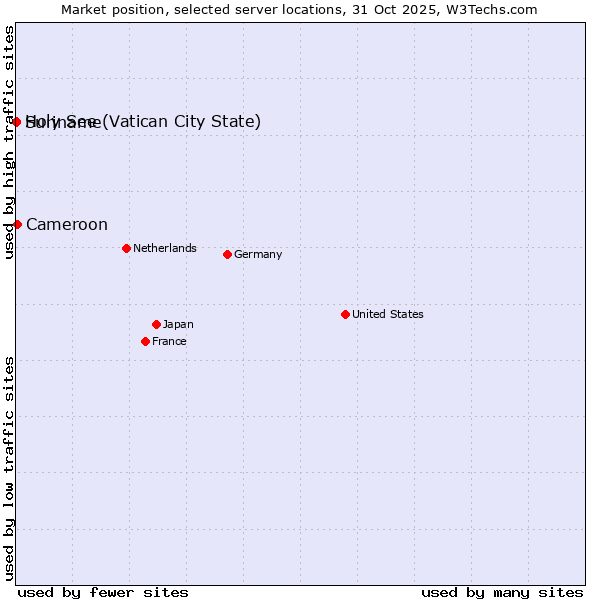Click the Cameroon red marker
This screenshot has height=600, width=600.
point(17,224)
